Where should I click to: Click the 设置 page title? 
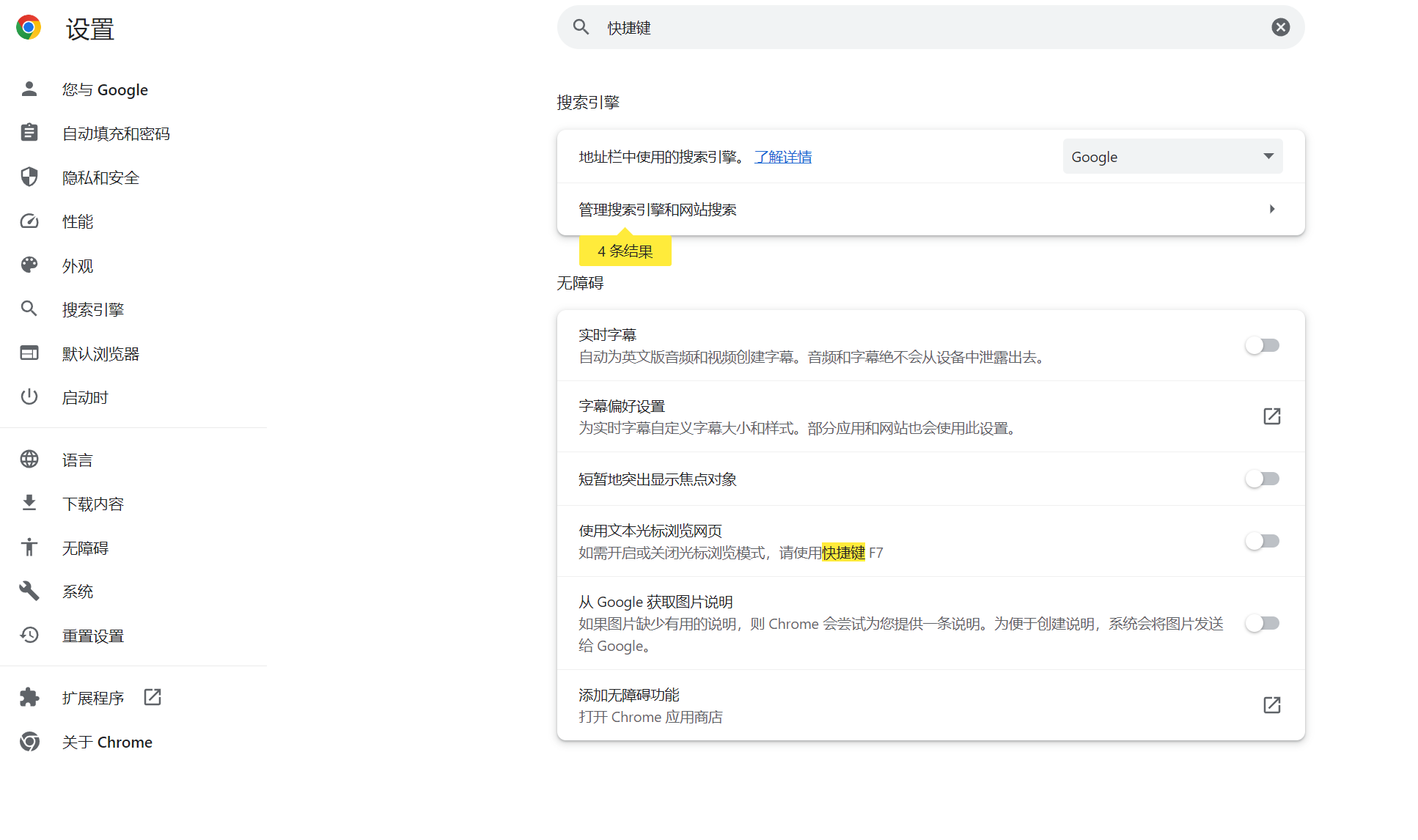point(90,29)
